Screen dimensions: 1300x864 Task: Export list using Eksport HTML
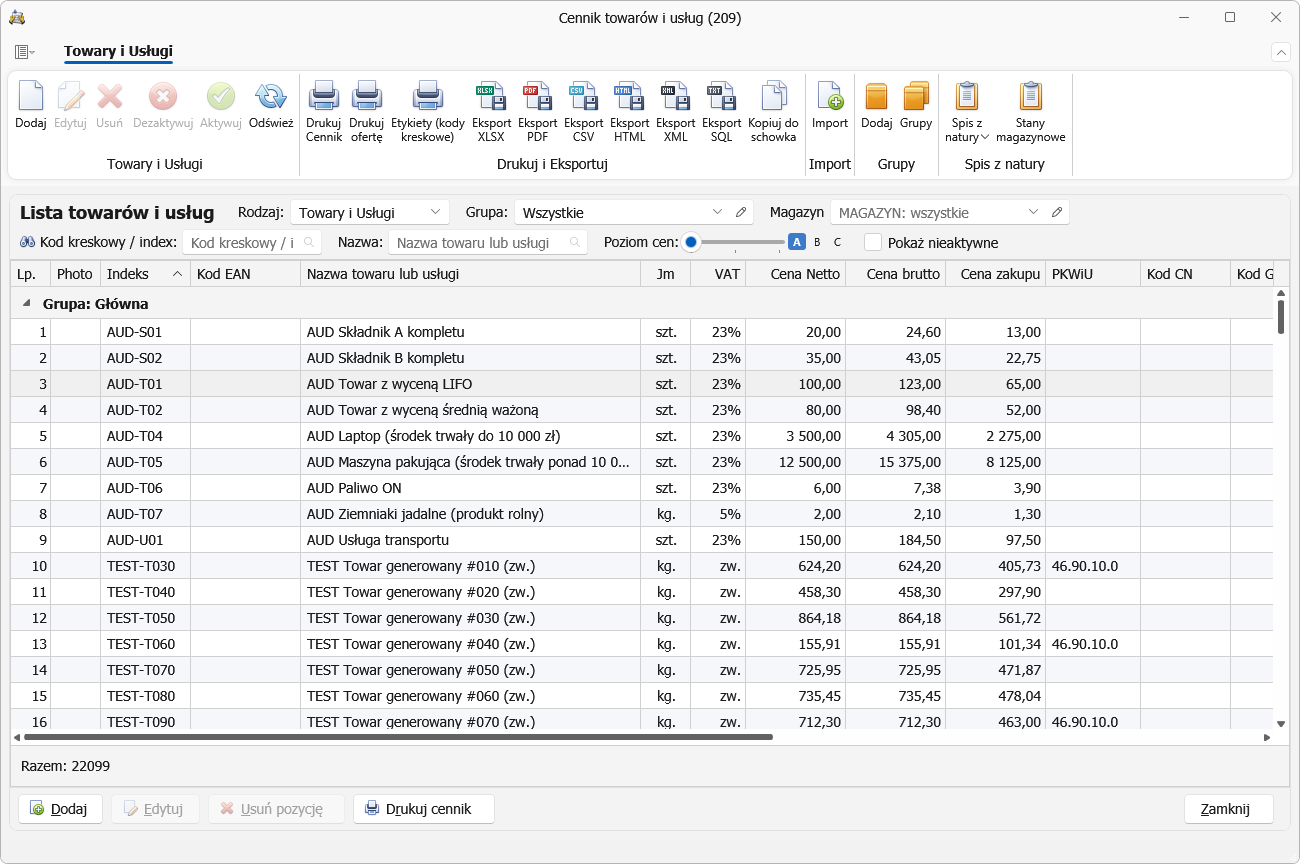coord(630,97)
